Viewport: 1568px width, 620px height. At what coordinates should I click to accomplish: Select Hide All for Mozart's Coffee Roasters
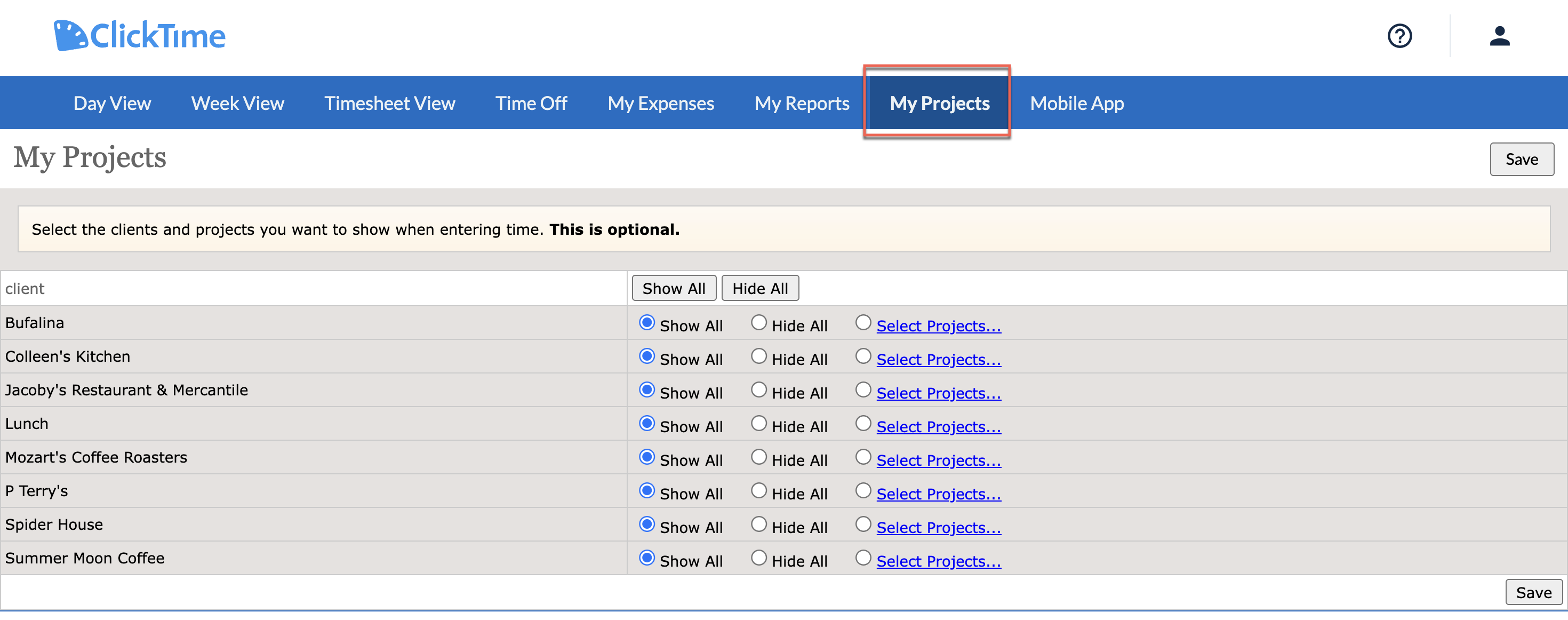tap(758, 456)
